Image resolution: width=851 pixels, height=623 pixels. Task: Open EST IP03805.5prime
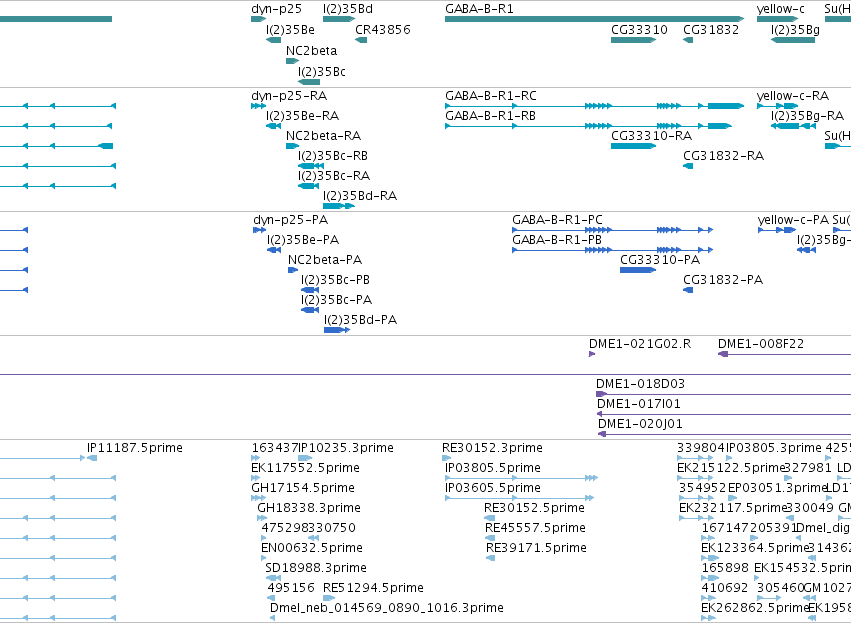493,468
